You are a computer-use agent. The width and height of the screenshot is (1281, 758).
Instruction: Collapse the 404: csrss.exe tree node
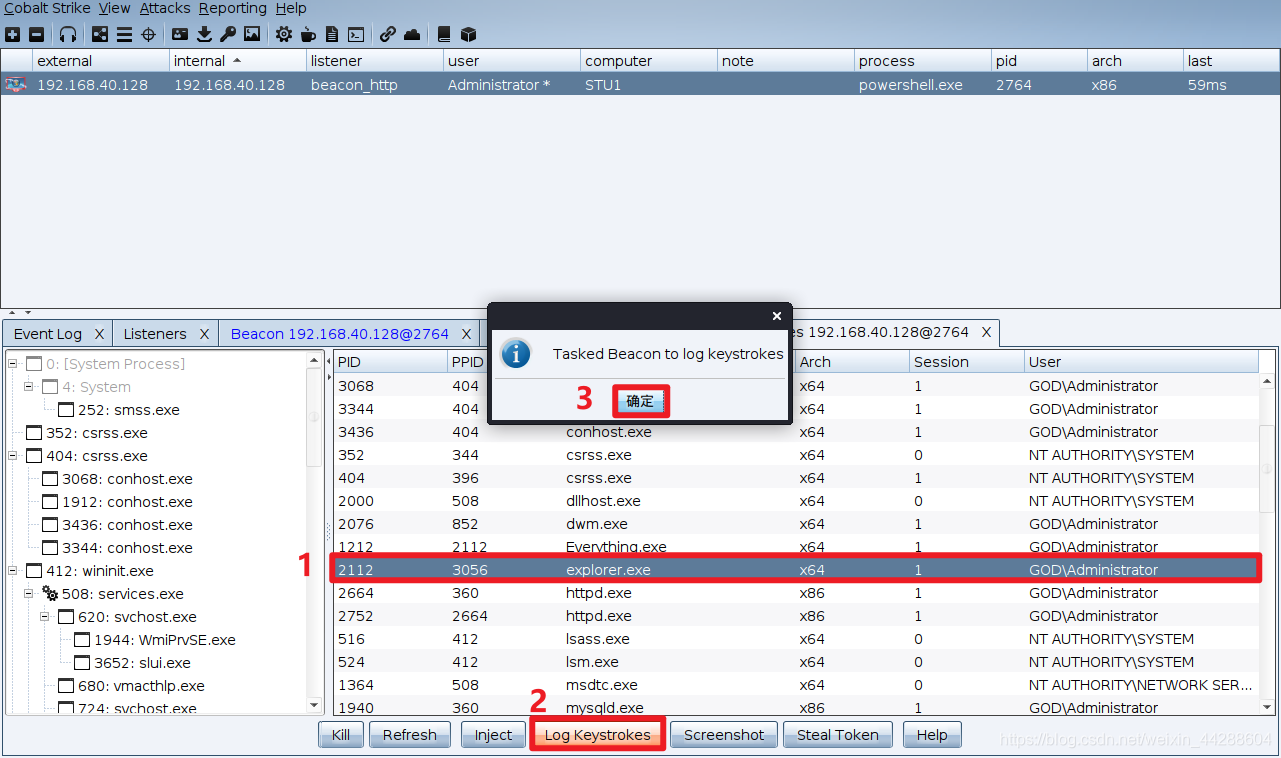[x=13, y=456]
